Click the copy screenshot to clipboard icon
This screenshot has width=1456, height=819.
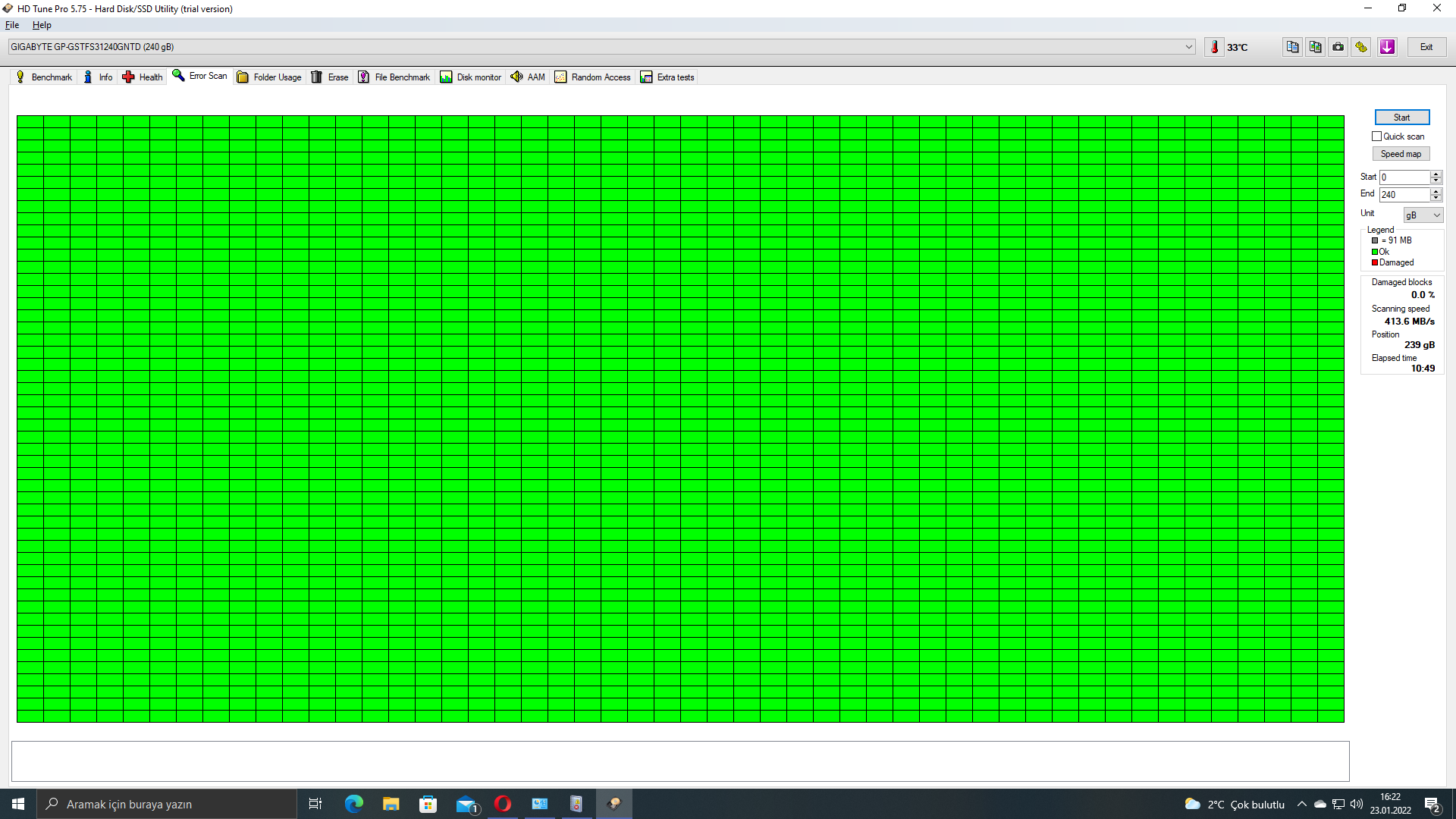1315,47
